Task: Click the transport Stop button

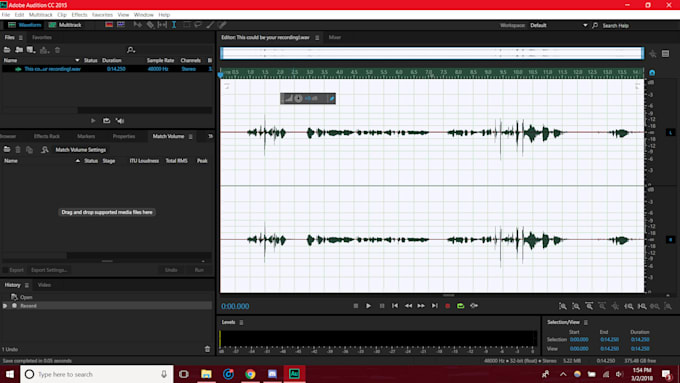Action: pos(356,306)
